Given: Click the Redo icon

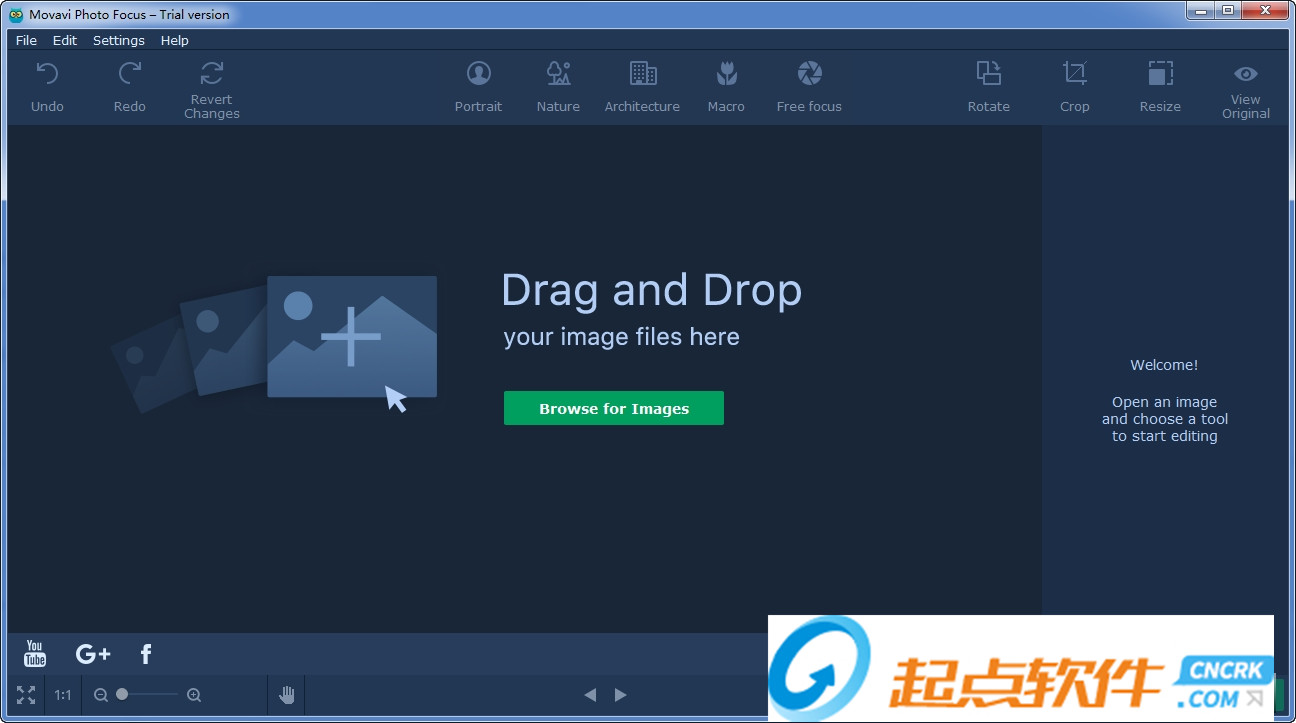Looking at the screenshot, I should click(129, 85).
